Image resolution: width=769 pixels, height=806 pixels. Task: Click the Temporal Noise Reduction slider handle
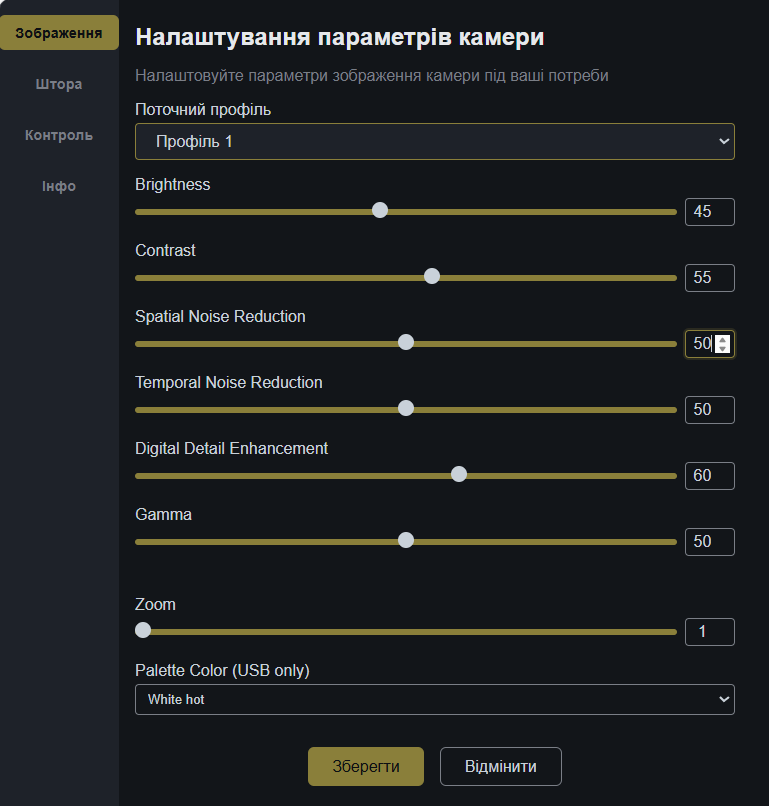406,408
